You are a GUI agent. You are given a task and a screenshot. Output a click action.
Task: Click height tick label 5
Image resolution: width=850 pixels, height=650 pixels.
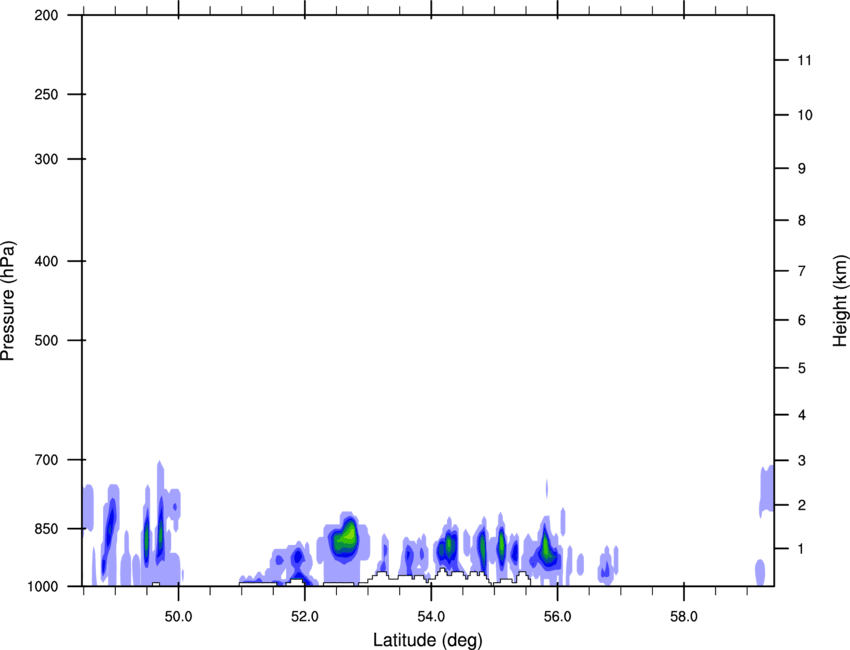802,368
